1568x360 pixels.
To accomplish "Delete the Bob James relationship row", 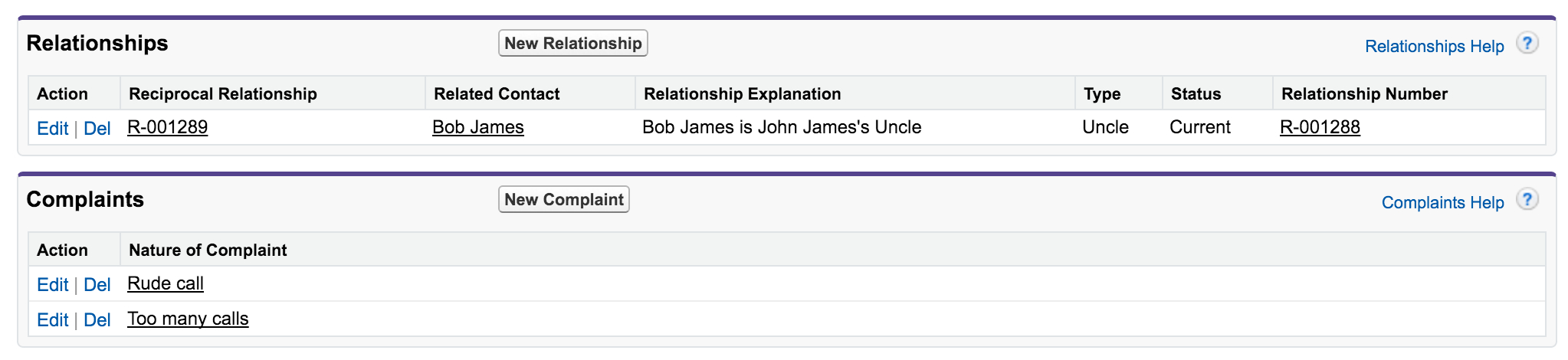I will [97, 129].
